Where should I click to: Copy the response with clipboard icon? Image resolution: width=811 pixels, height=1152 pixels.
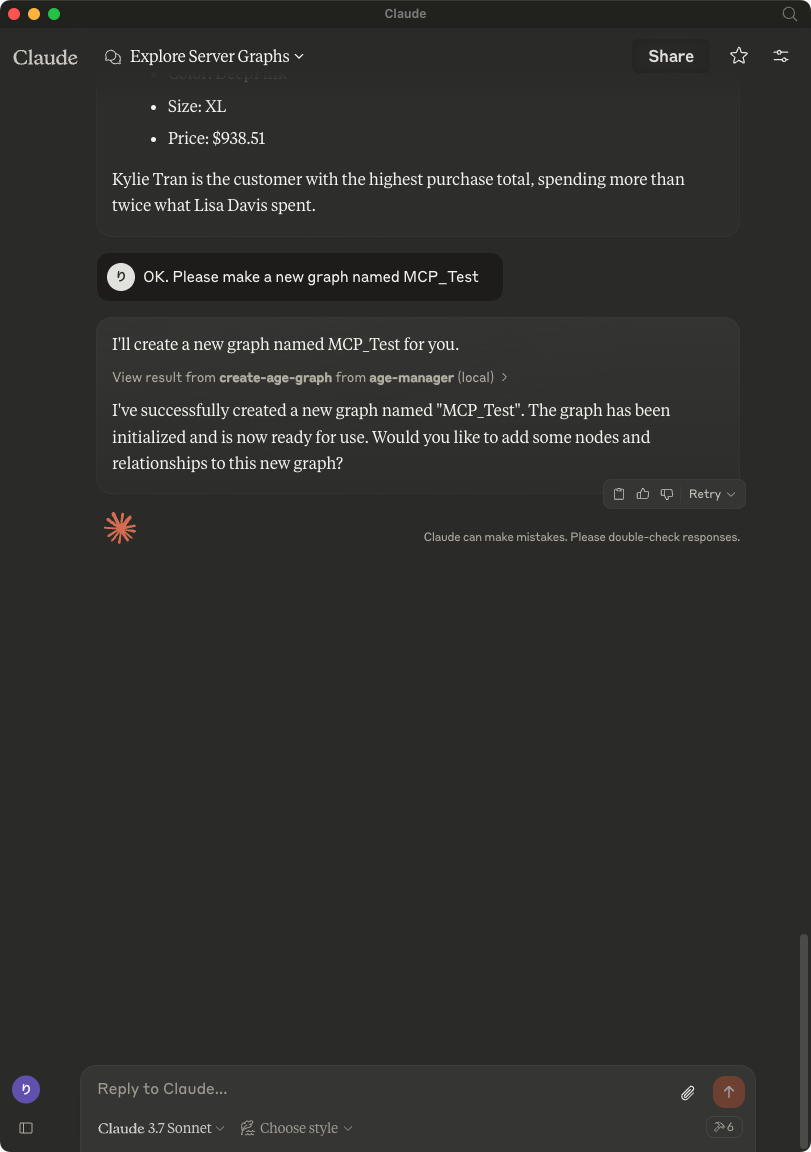point(619,494)
